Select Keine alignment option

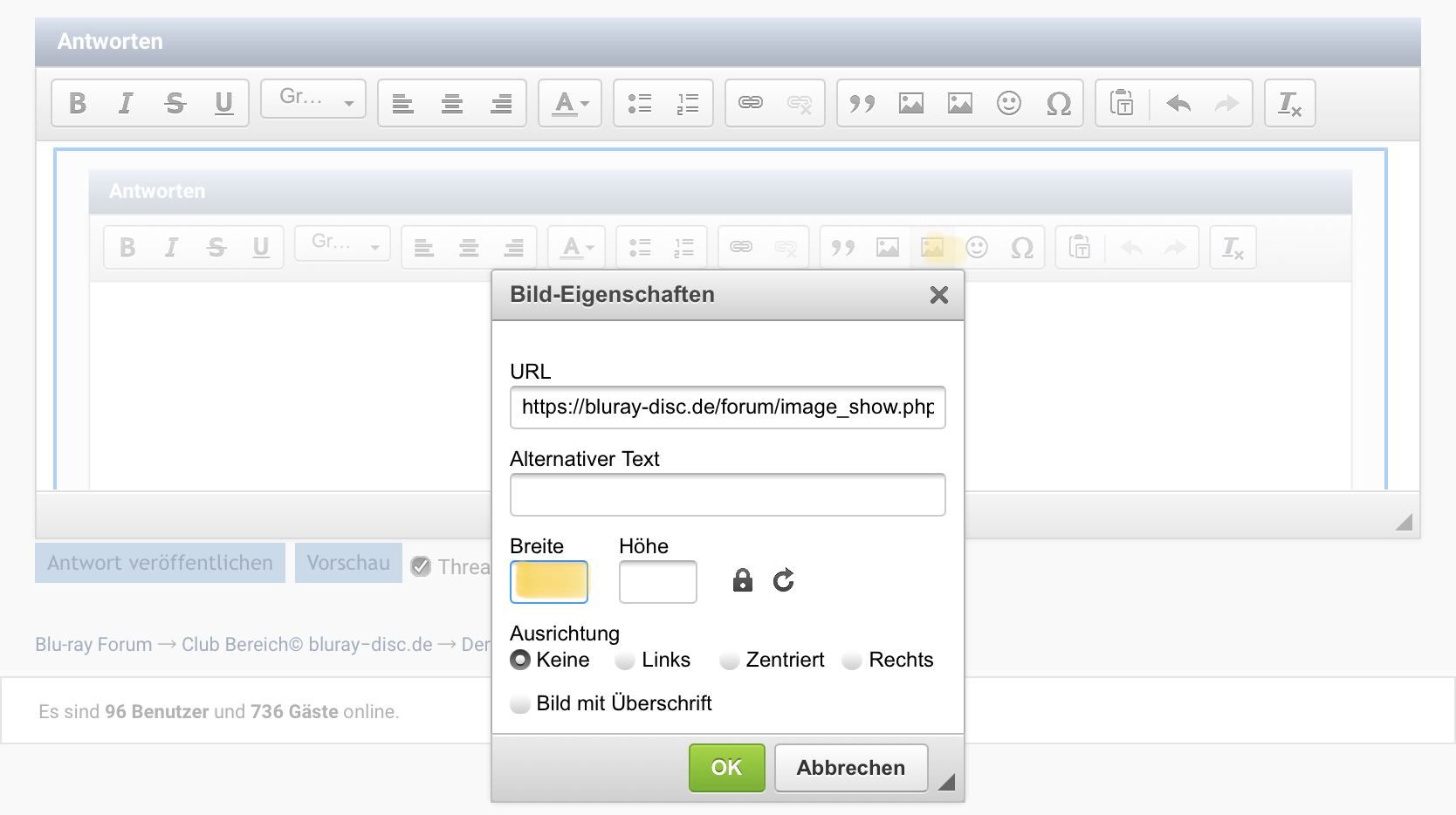point(520,660)
